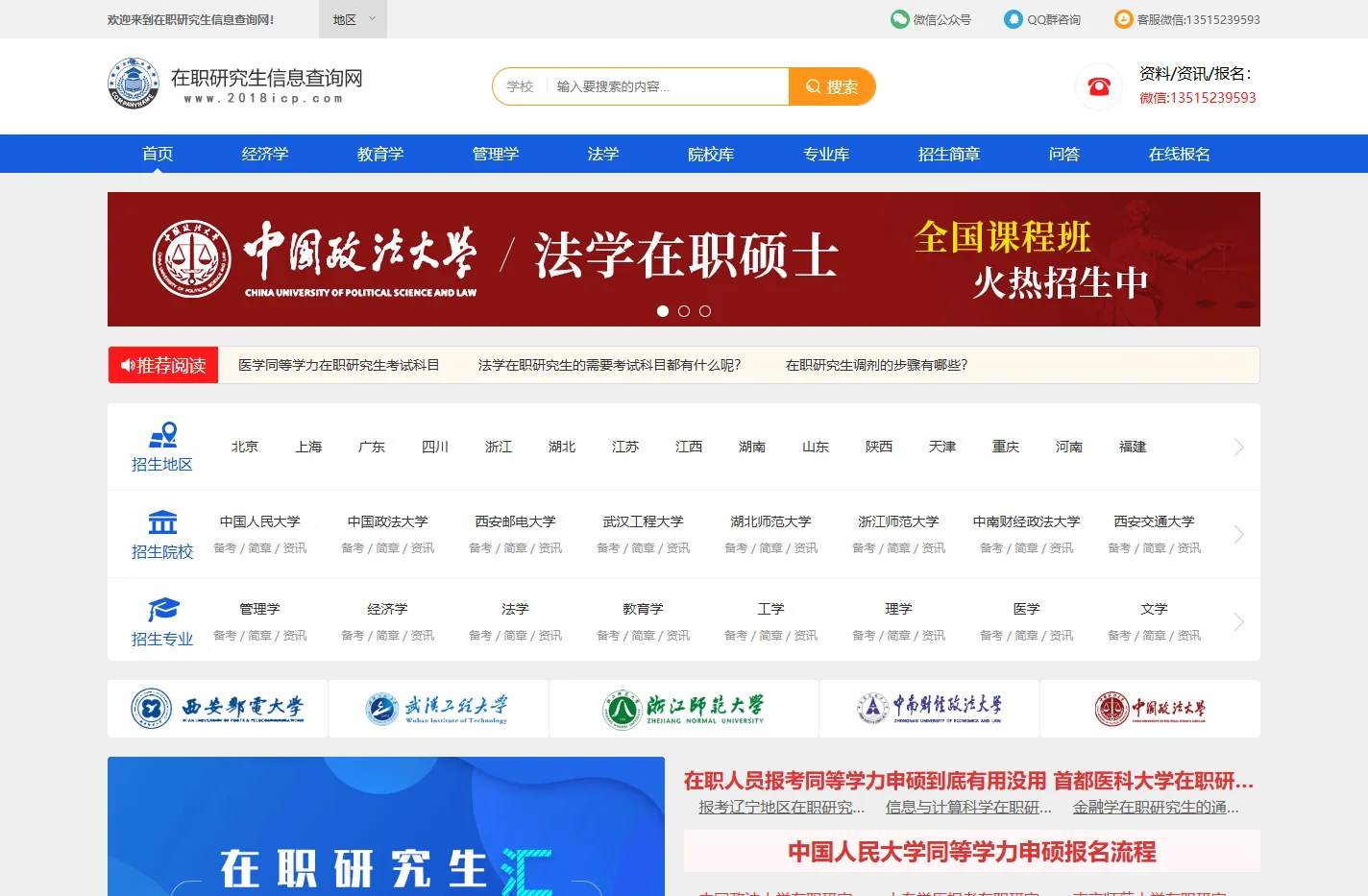The image size is (1368, 896).
Task: Select region 上海
Action: coord(308,447)
